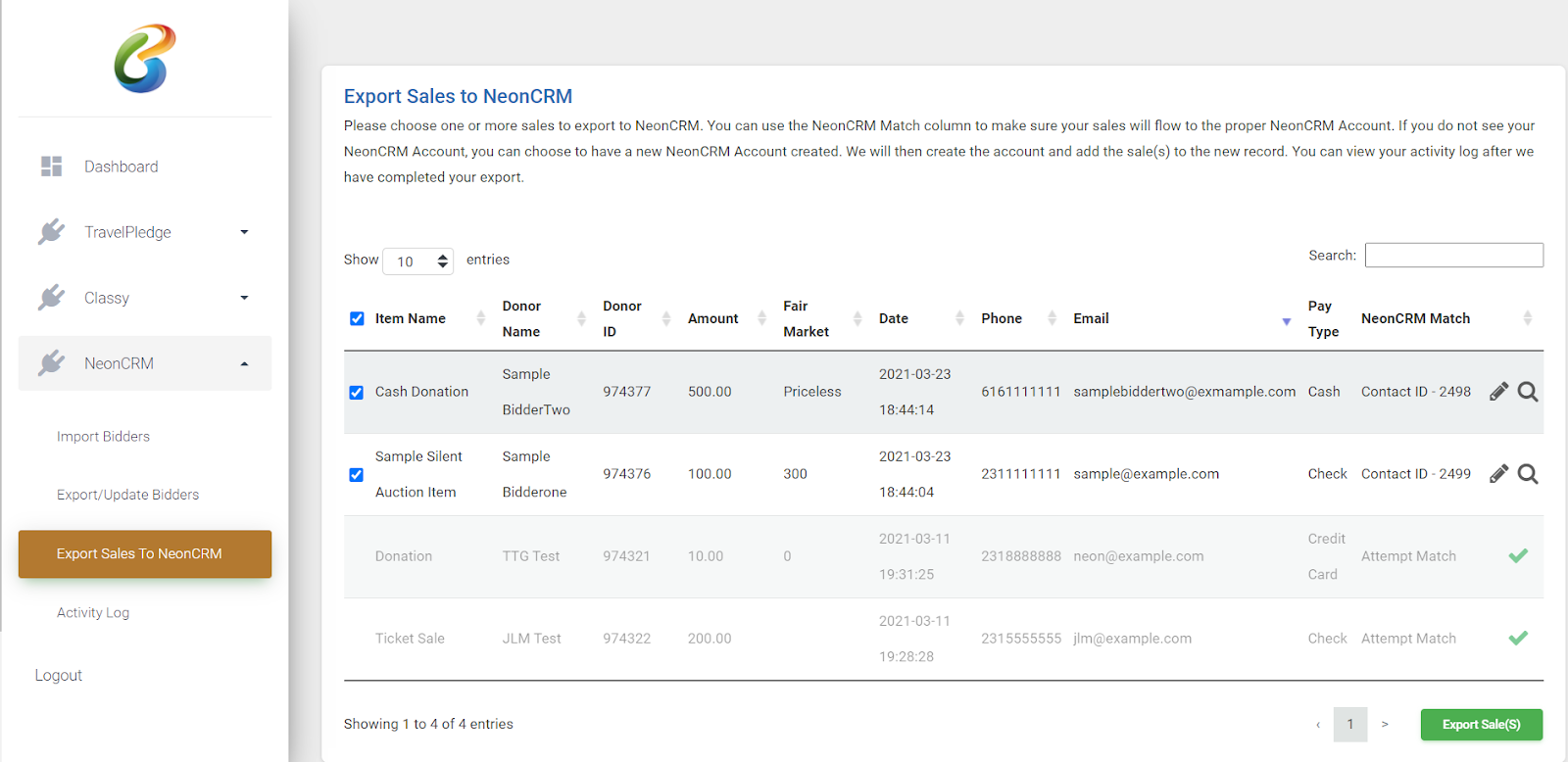Click the Pay Type column header

pos(1323,318)
